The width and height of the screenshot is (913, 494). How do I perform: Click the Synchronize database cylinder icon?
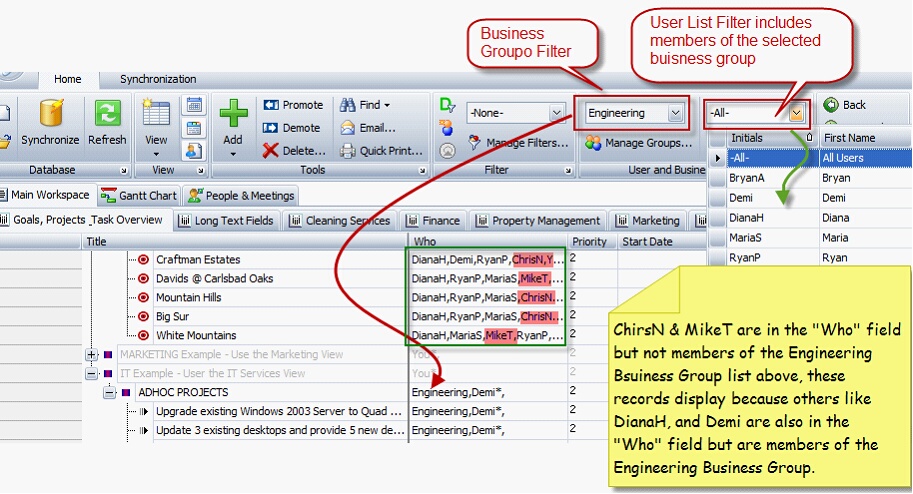coord(50,112)
